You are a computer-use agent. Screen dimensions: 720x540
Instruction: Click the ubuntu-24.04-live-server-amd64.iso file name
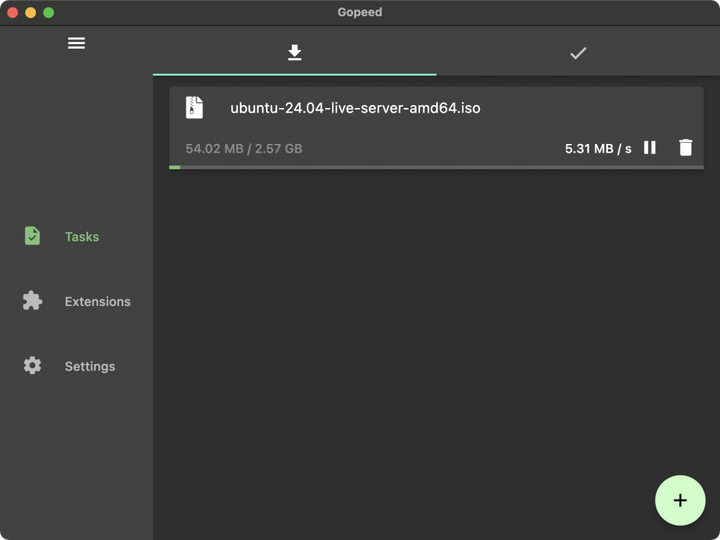[x=355, y=108]
